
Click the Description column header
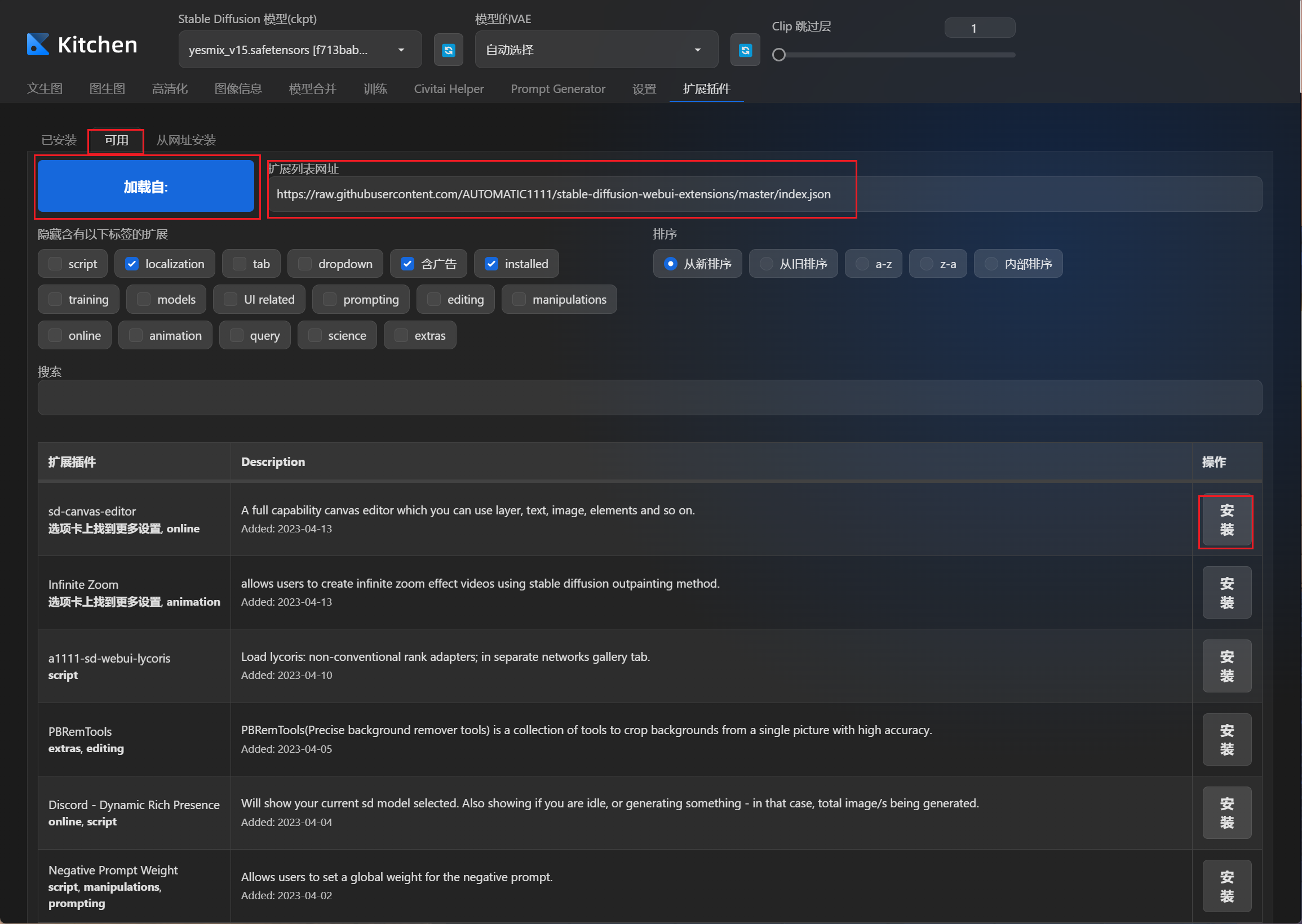711,462
